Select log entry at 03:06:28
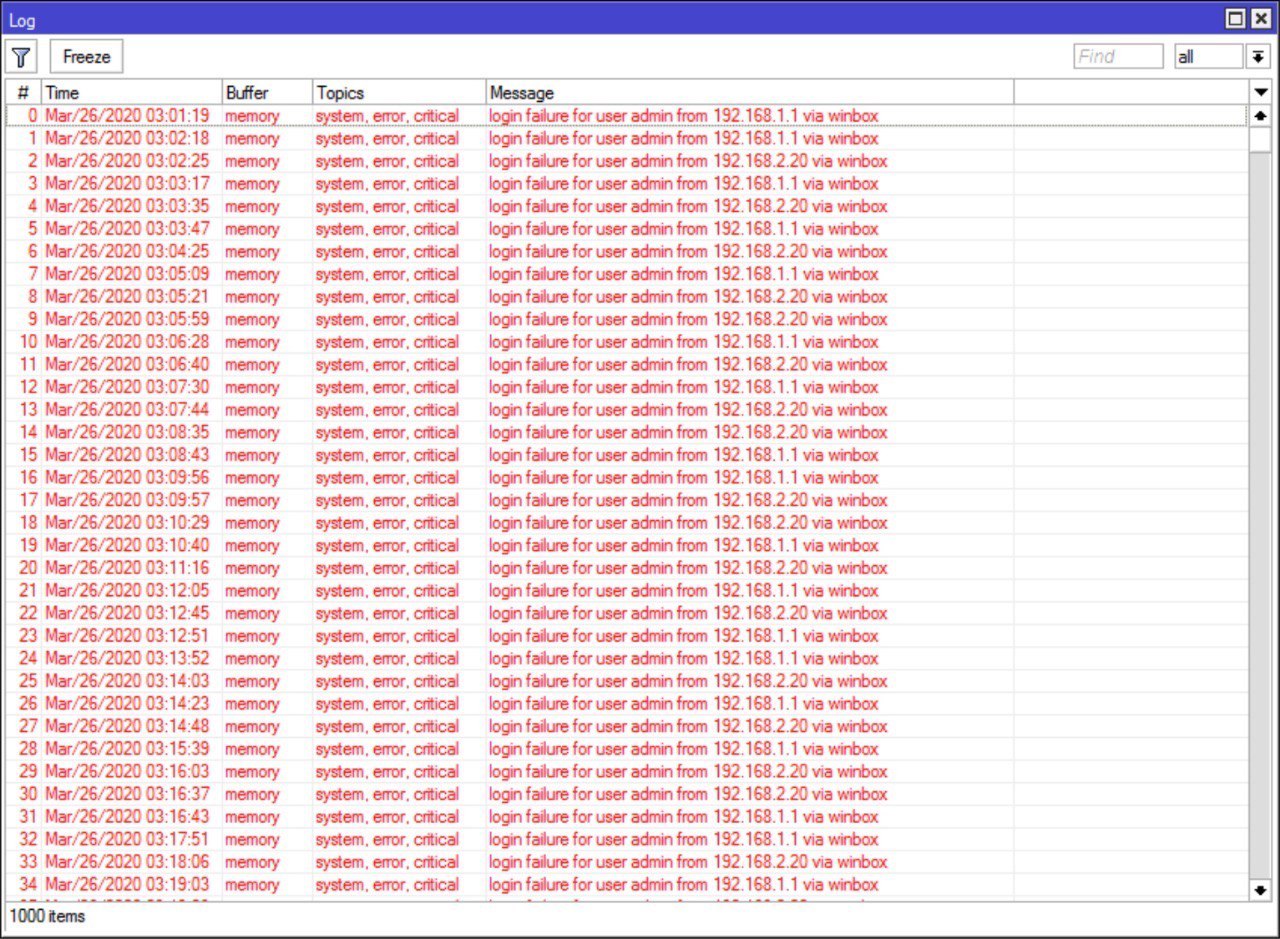 tap(627, 342)
